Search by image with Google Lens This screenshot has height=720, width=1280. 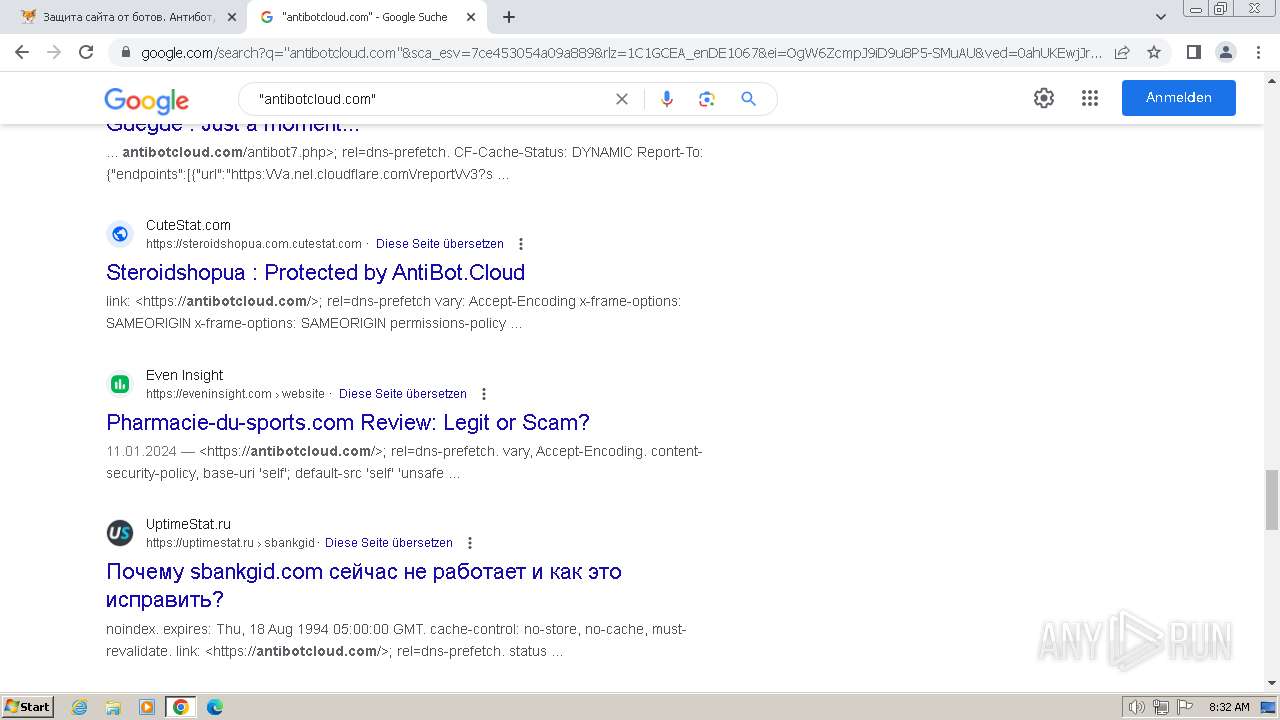point(707,99)
